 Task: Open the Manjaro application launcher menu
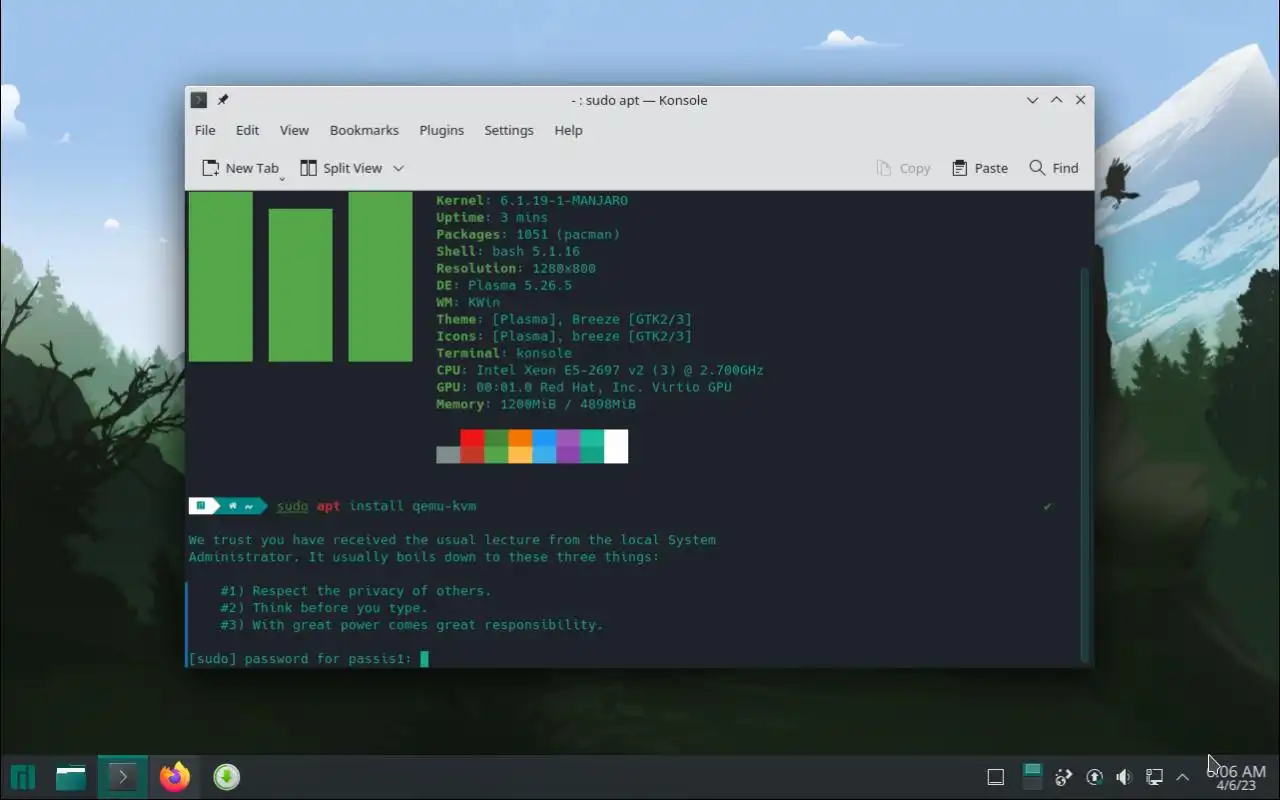[x=23, y=777]
